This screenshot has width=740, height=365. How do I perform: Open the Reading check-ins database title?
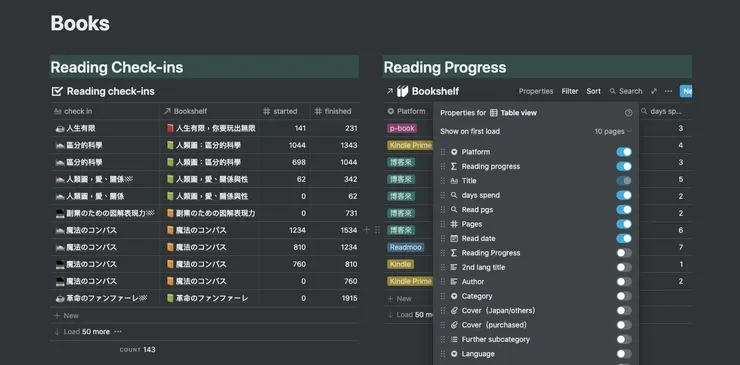(110, 91)
